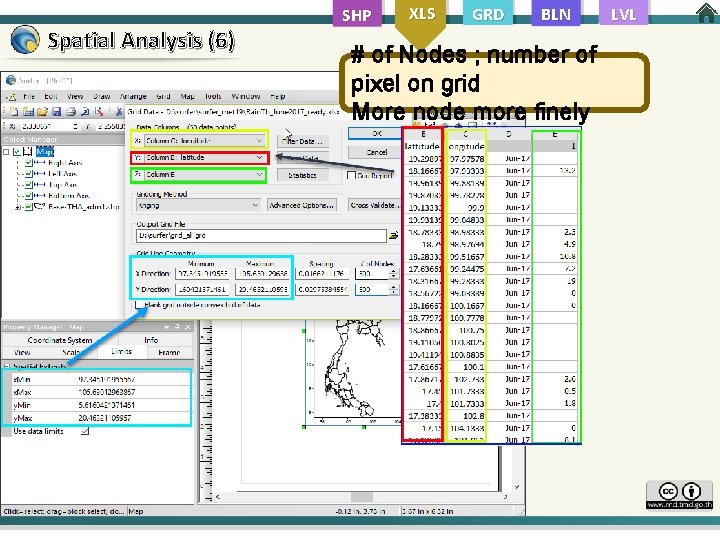Toggle Base-THA layer visibility checkbox

click(28, 207)
